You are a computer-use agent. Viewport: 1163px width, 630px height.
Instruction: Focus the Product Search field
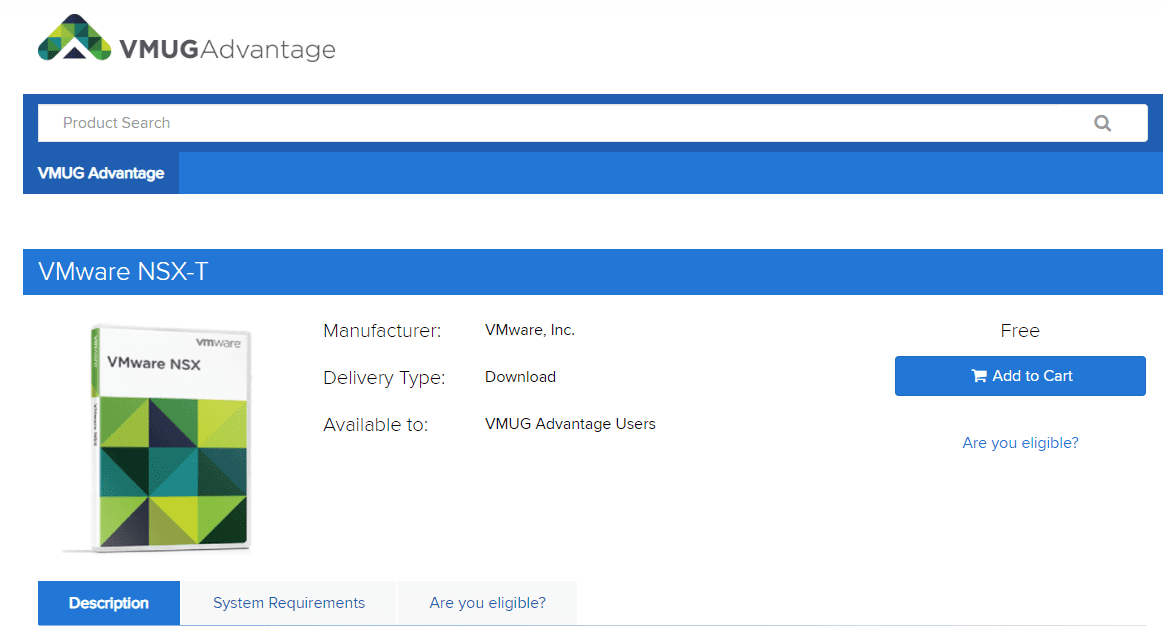tap(560, 123)
